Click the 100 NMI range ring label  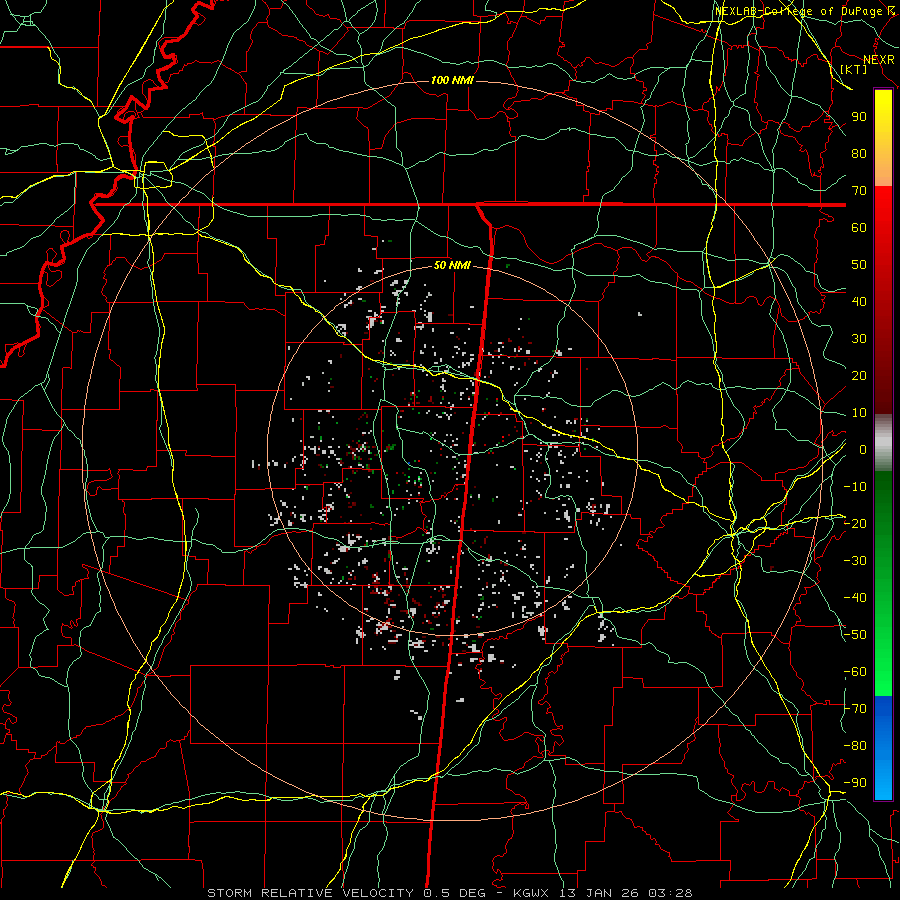(452, 80)
